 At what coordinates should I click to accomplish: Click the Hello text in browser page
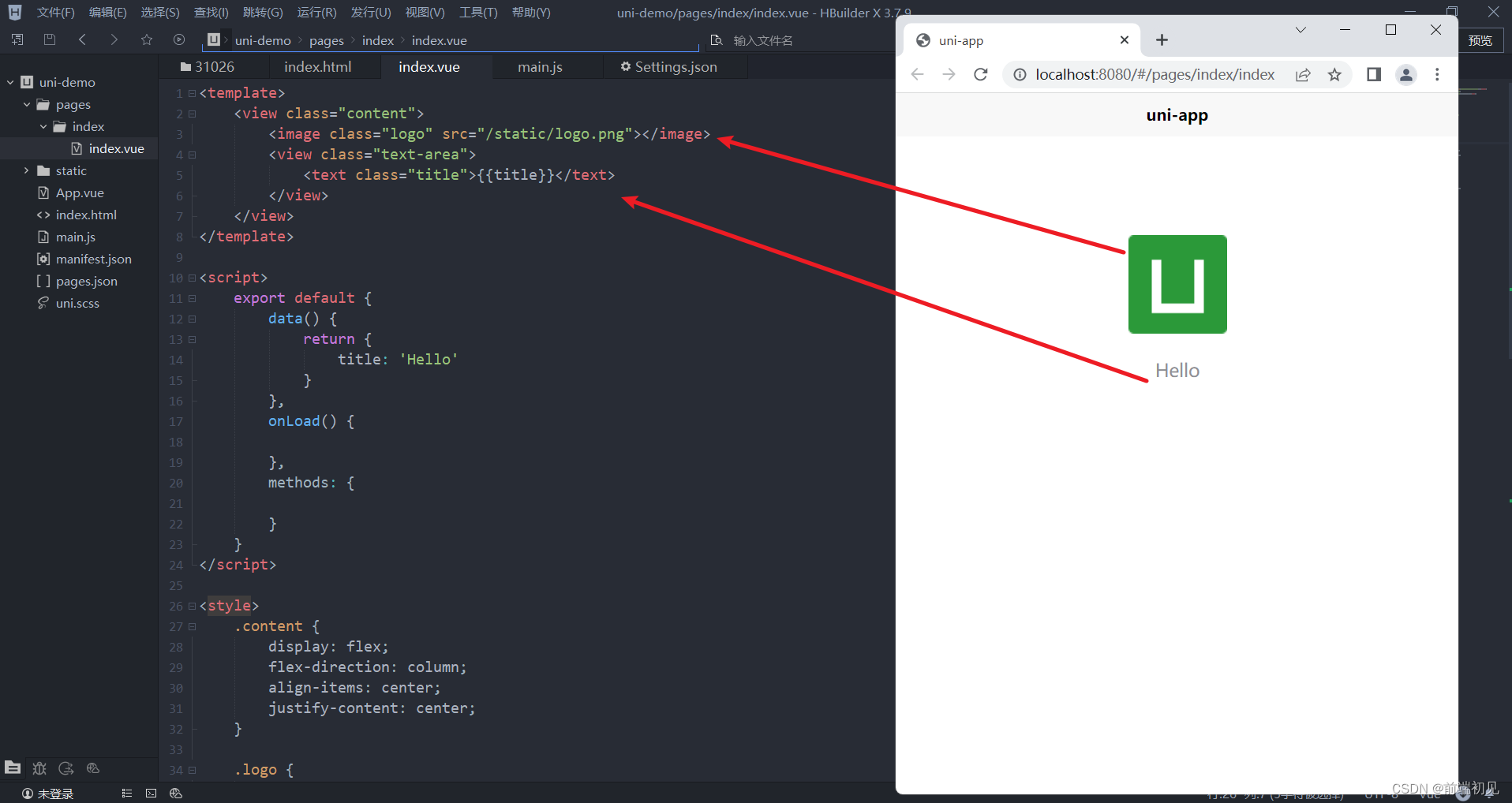(x=1177, y=371)
